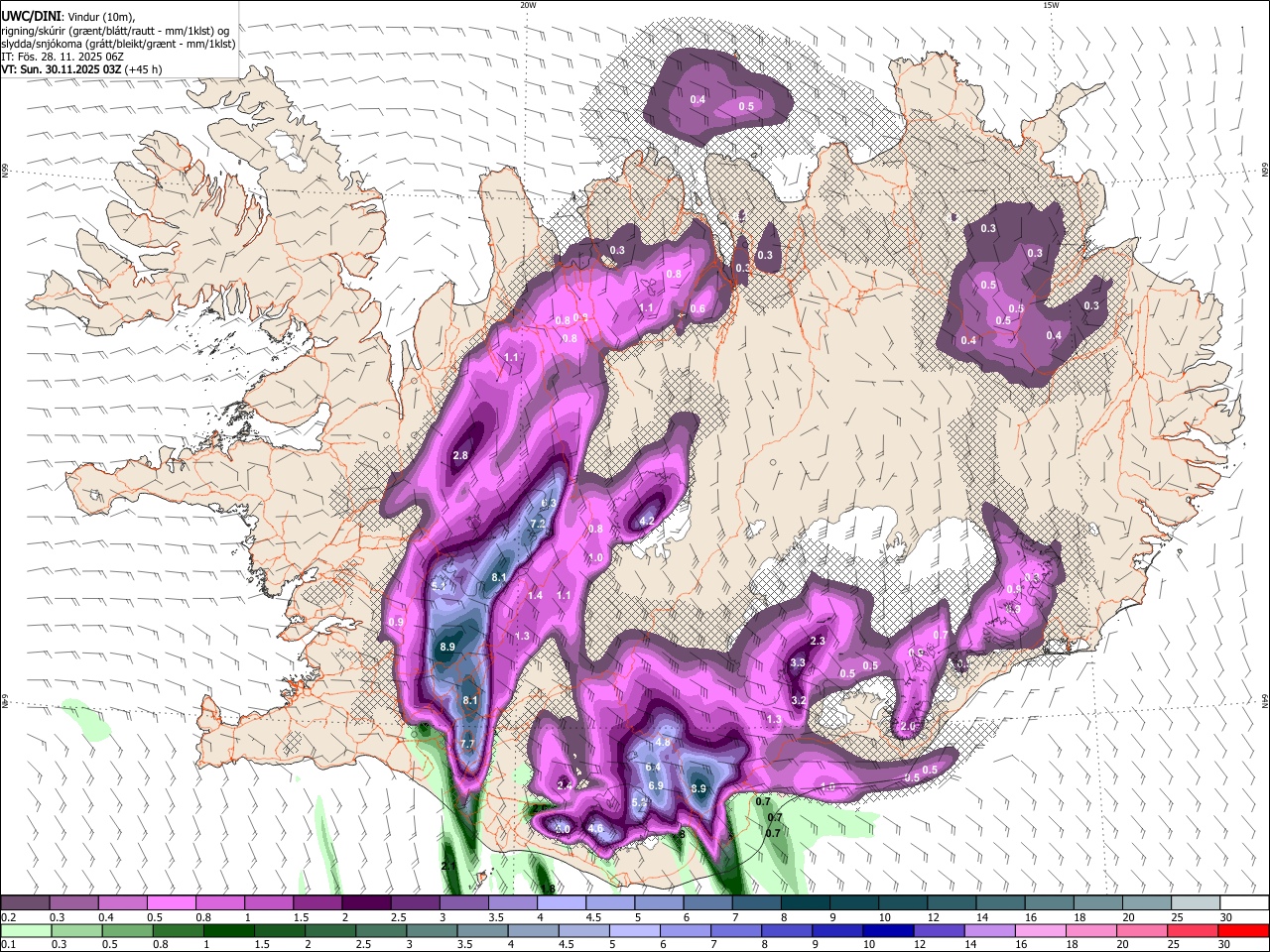Viewport: 1270px width, 952px height.
Task: Click the 14–16 light violet swatch, bottom legend row
Action: pyautogui.click(x=988, y=931)
